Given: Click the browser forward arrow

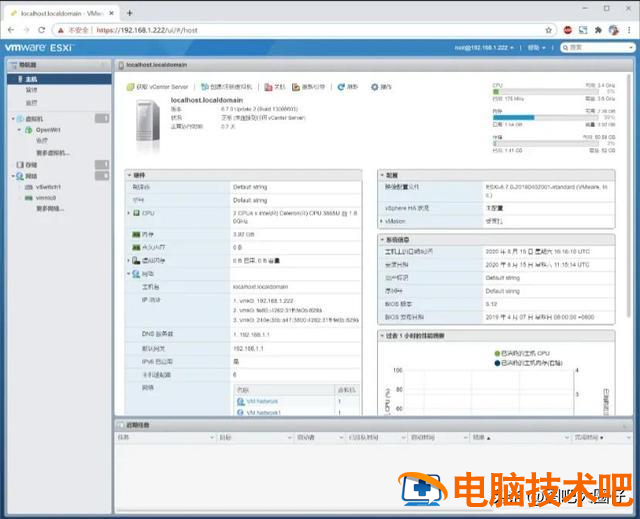Looking at the screenshot, I should [26, 30].
